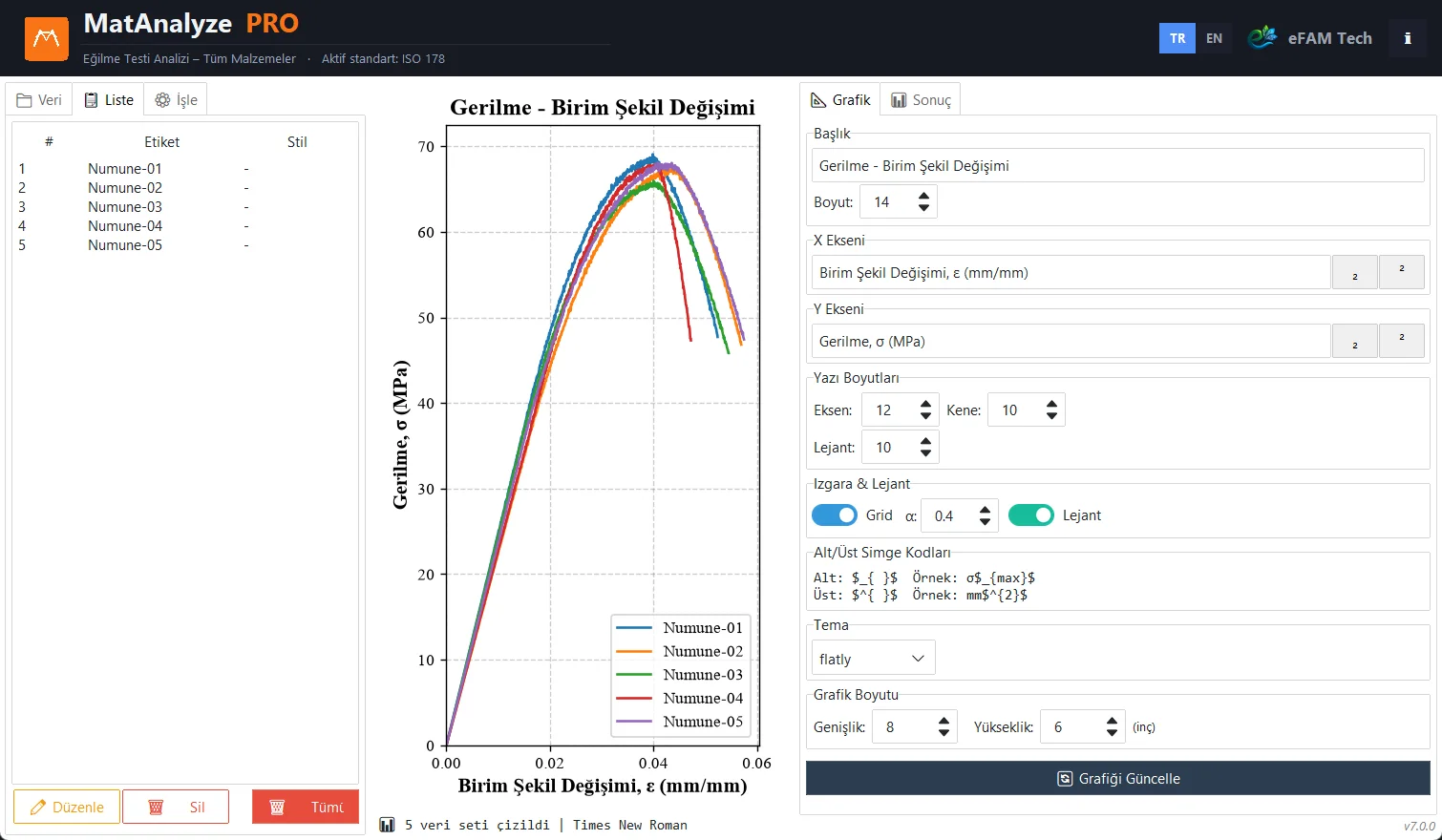Click Grafiği Güncelle to refresh the chart
This screenshot has width=1442, height=840.
[x=1118, y=778]
